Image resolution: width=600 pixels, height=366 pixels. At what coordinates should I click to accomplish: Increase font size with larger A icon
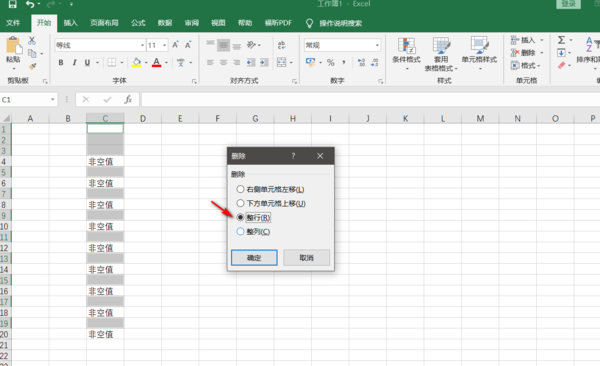pyautogui.click(x=175, y=45)
